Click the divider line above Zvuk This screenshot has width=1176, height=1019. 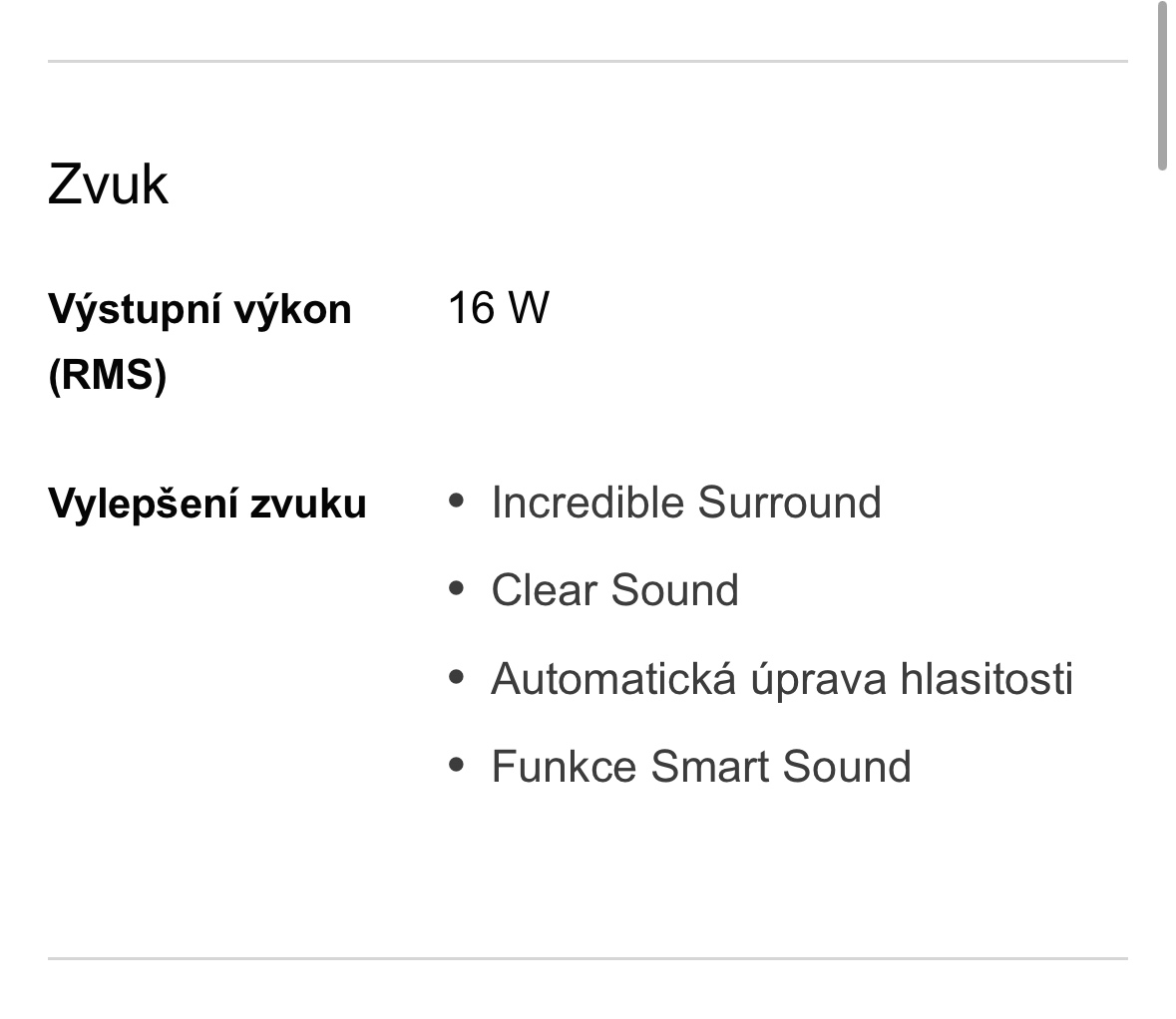(x=588, y=62)
